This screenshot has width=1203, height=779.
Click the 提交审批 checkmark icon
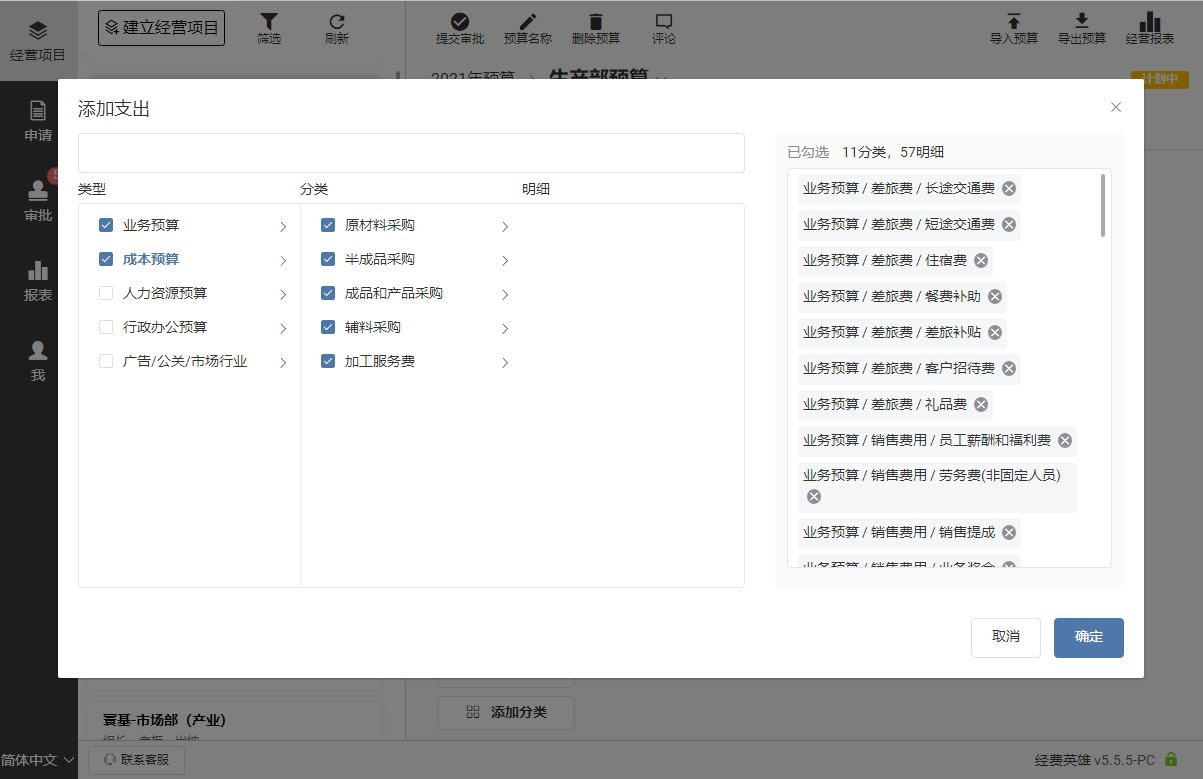(x=459, y=22)
